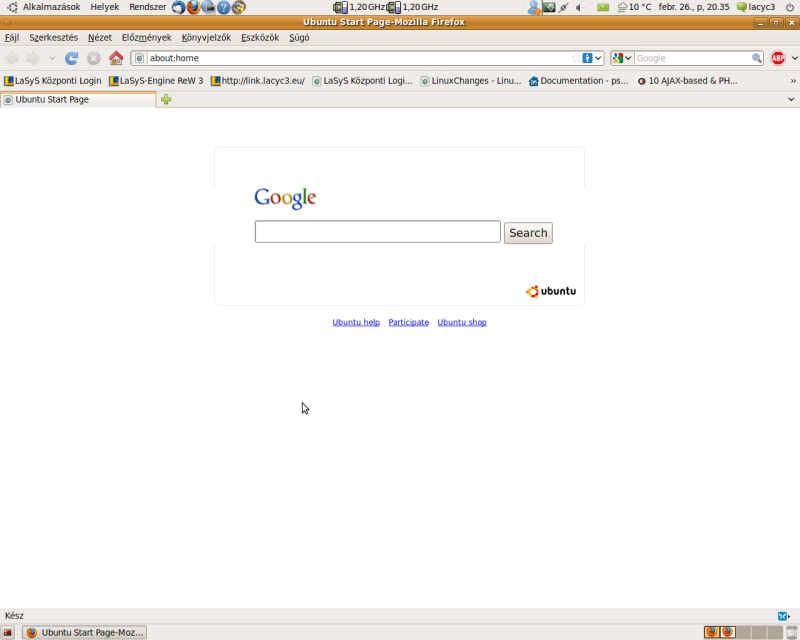
Task: Open the Ubuntu shop link
Action: click(x=462, y=322)
